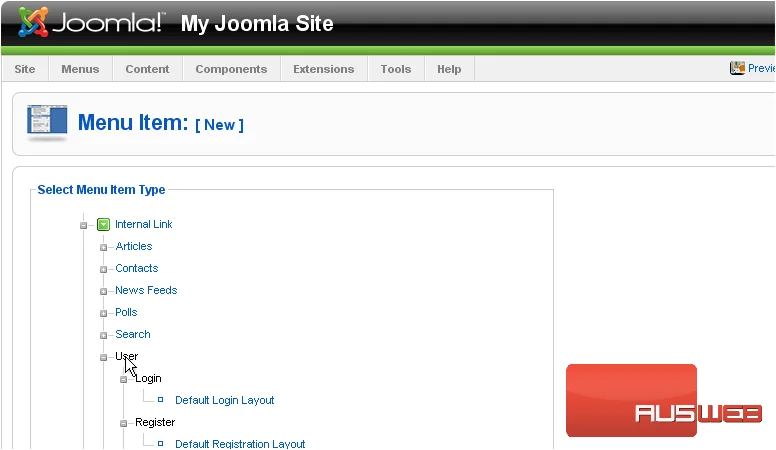The height and width of the screenshot is (450, 776).
Task: Click the Joomla! logo in header
Action: [91, 23]
